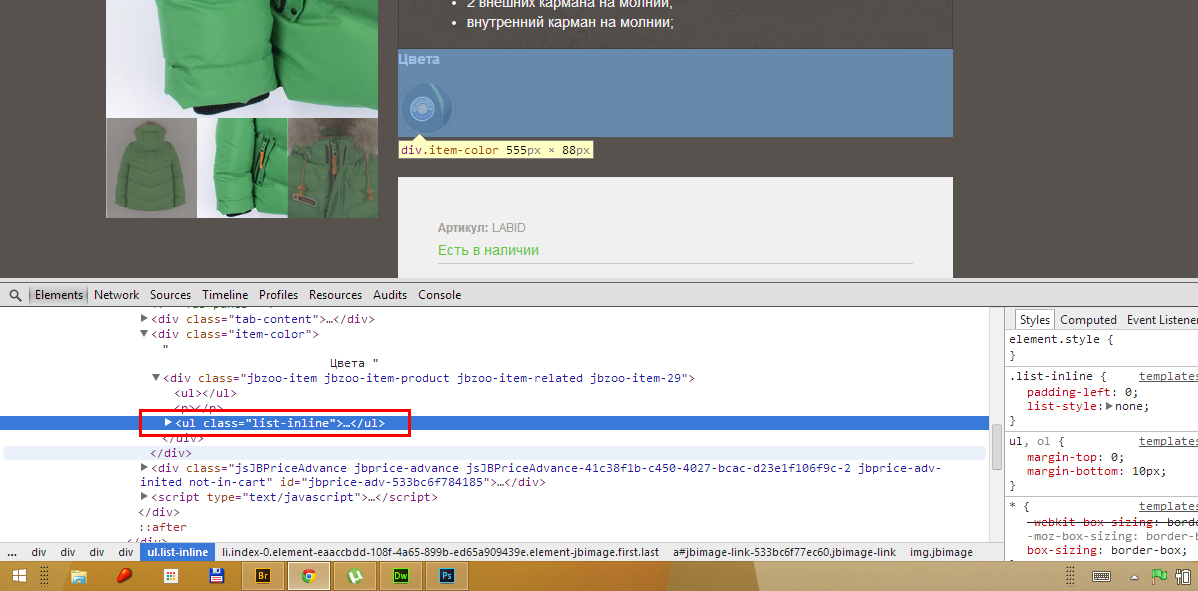1198x591 pixels.
Task: Open the Console panel tab
Action: (x=439, y=295)
